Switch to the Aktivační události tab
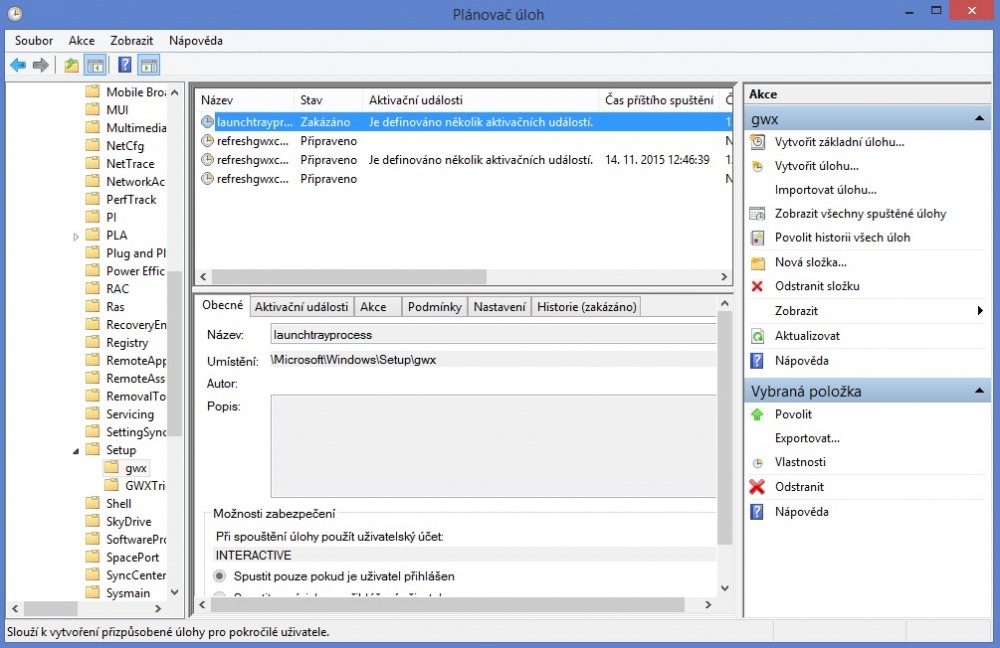The height and width of the screenshot is (648, 1000). pos(301,307)
